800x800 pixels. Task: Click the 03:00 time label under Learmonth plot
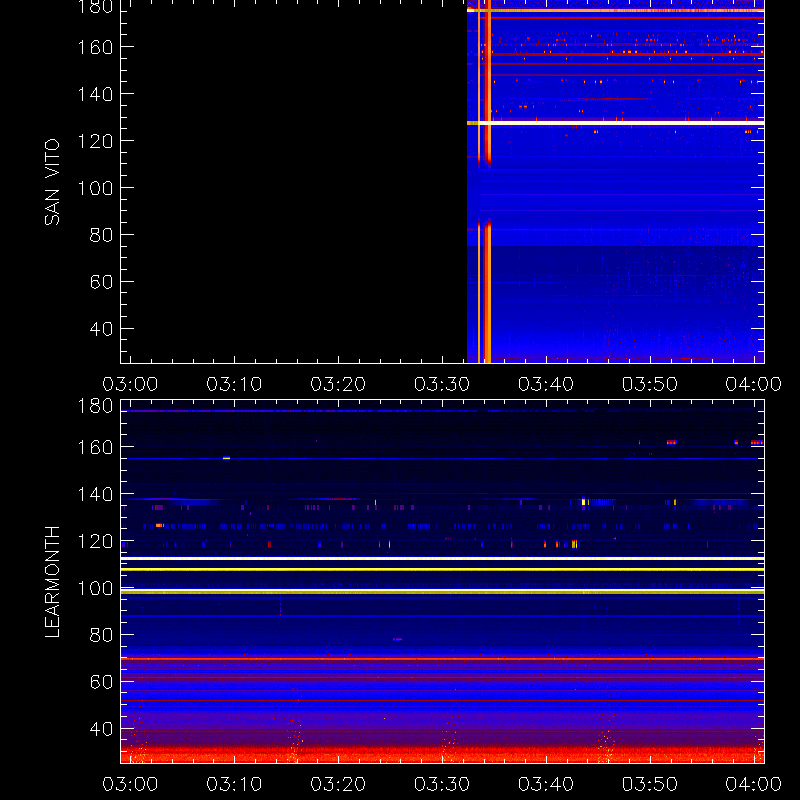[x=130, y=784]
